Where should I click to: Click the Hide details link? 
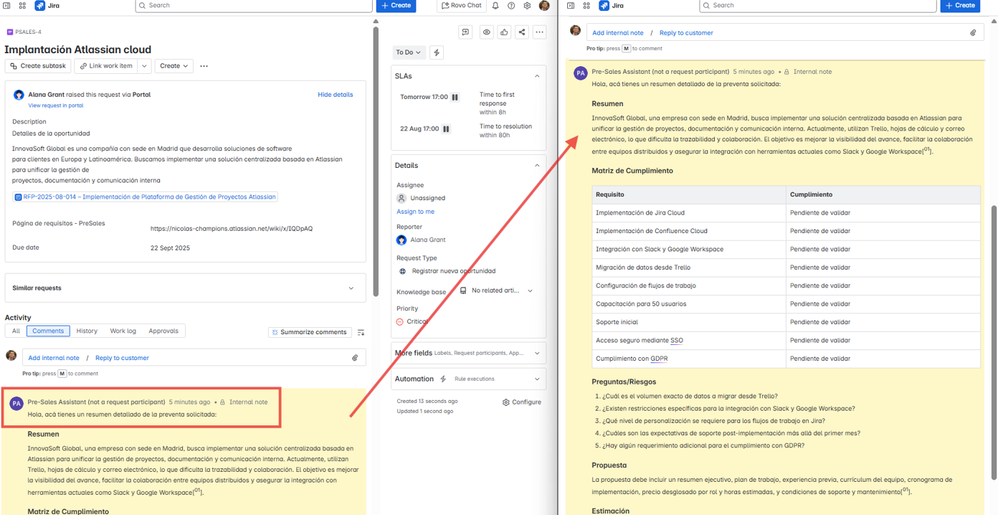tap(335, 94)
